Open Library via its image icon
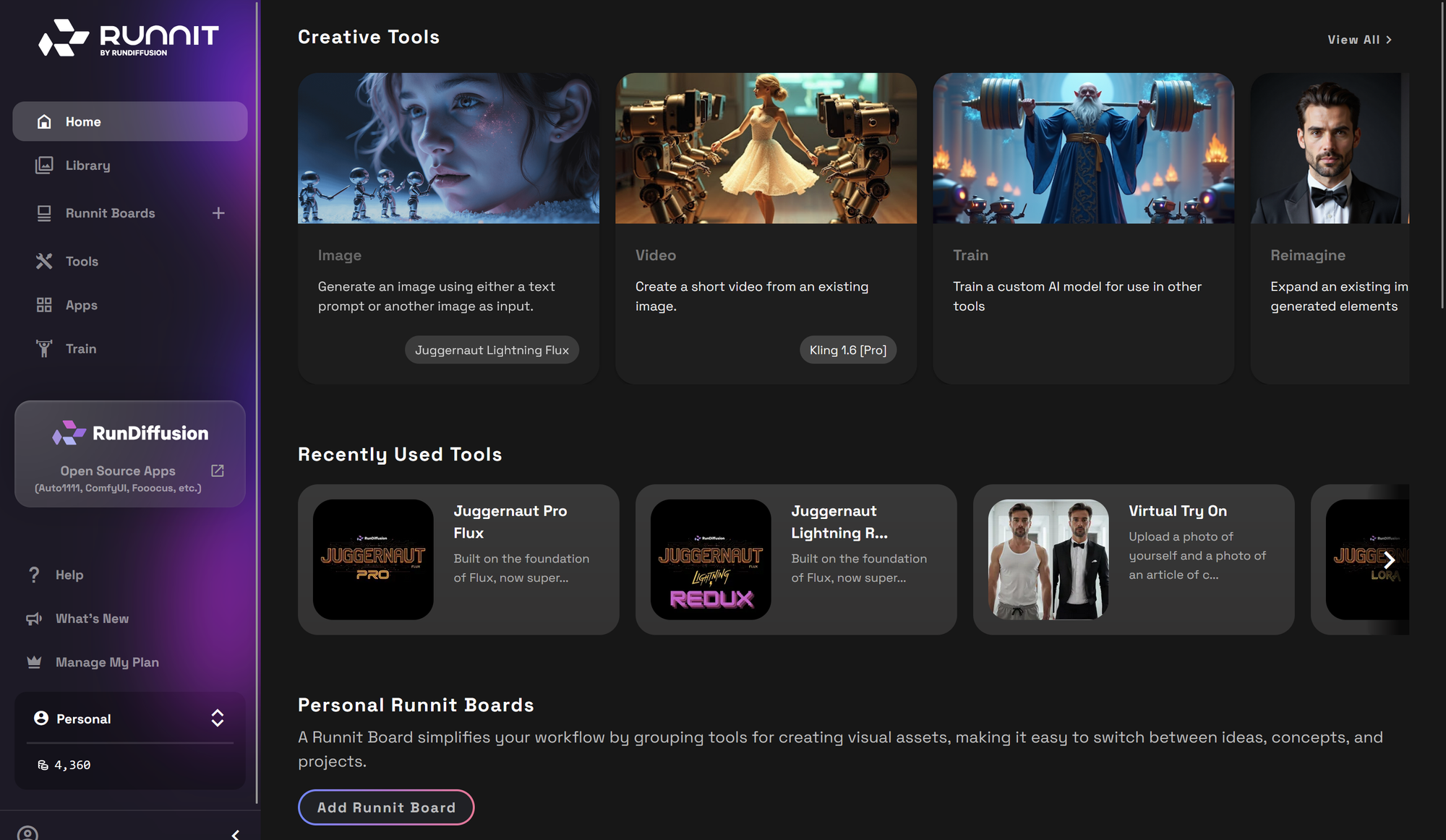 point(44,166)
